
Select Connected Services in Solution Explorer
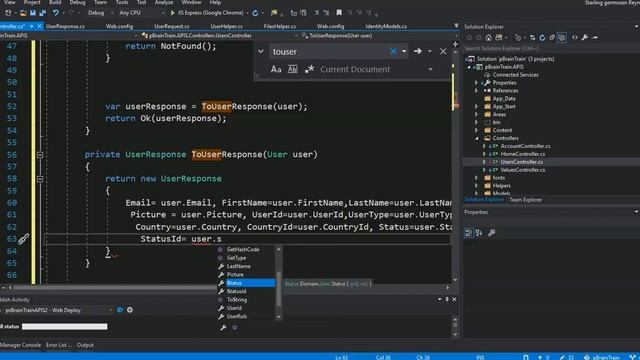pos(515,75)
